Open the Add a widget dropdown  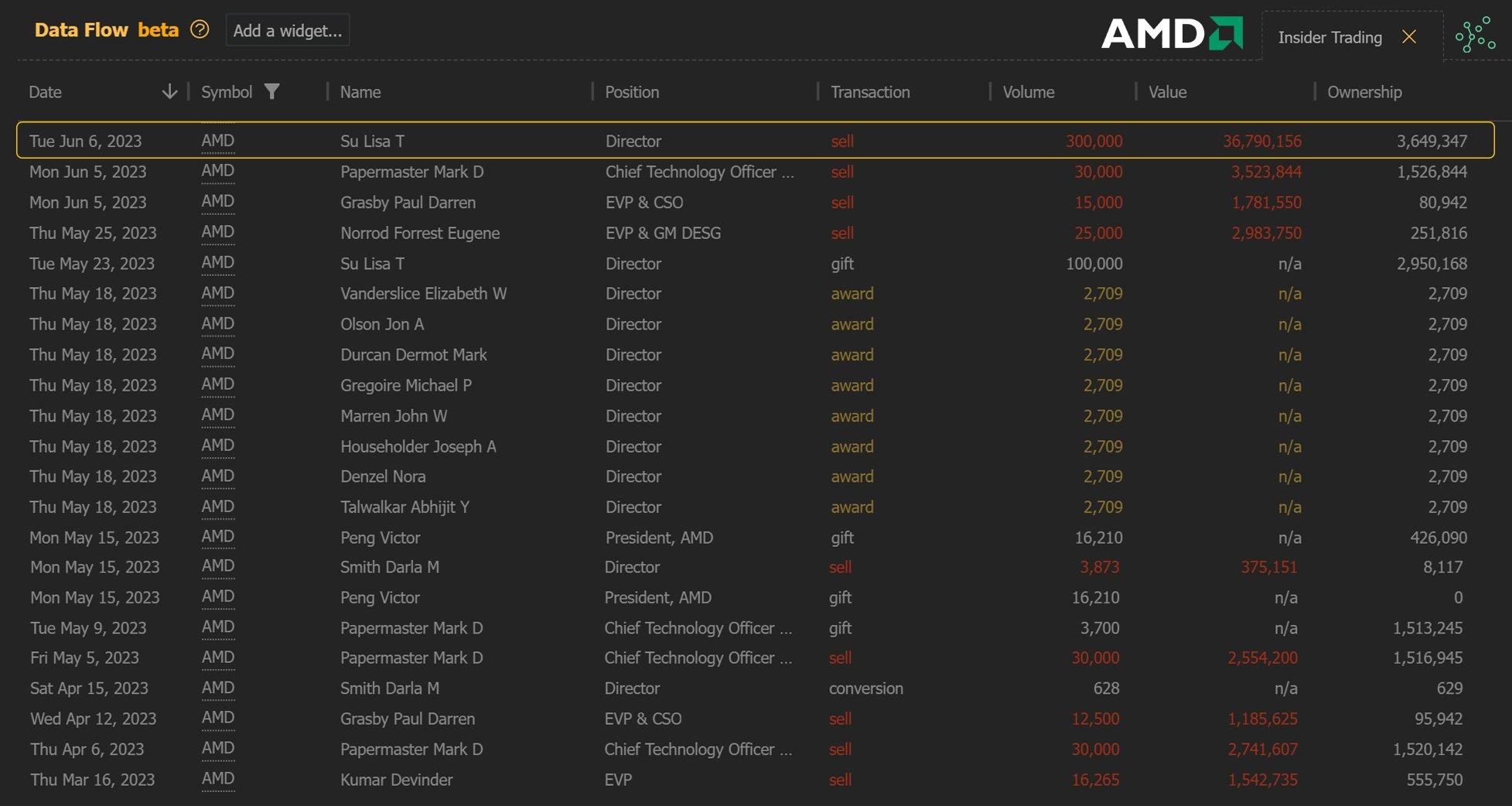coord(288,31)
